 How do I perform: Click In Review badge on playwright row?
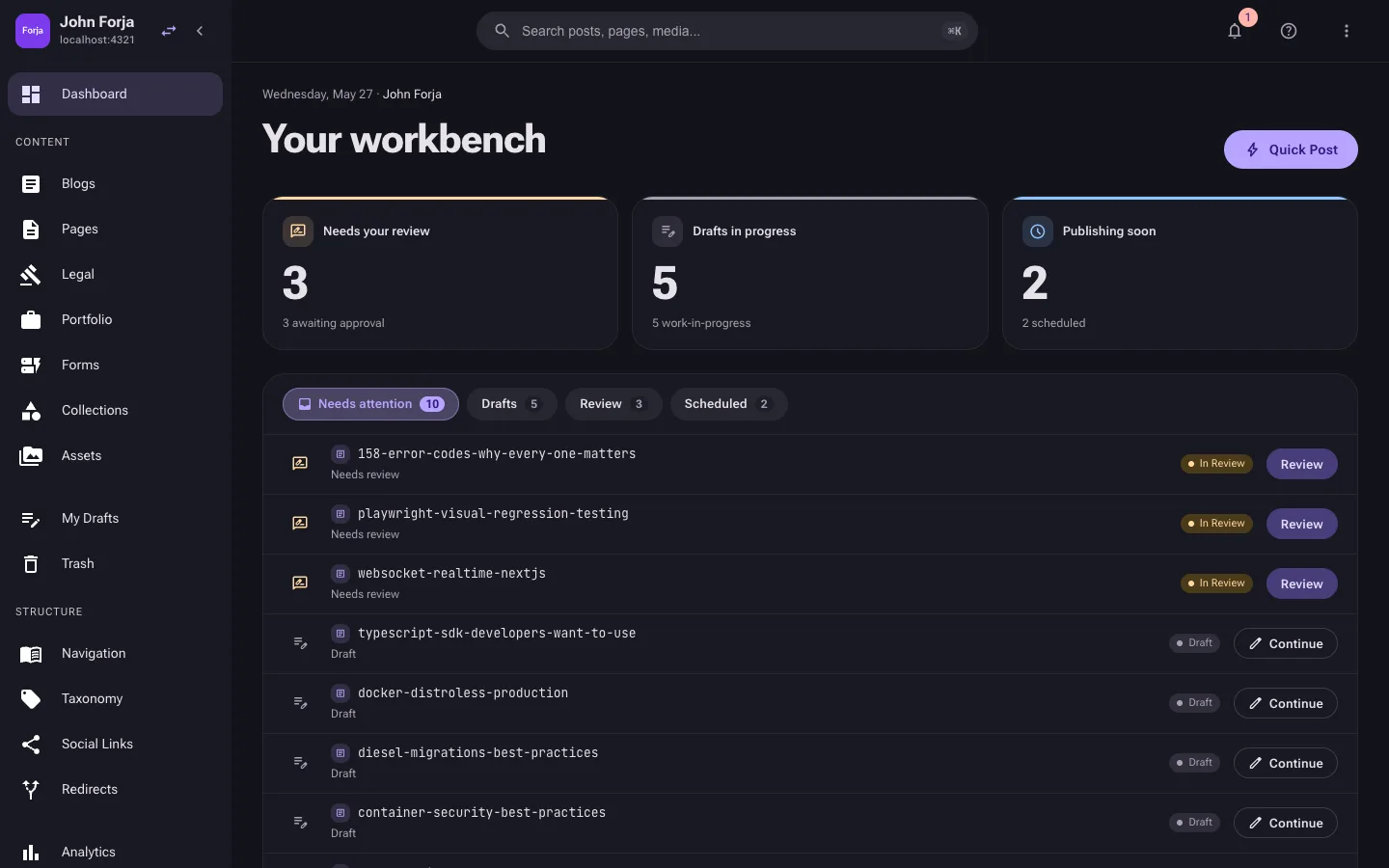[x=1216, y=524]
